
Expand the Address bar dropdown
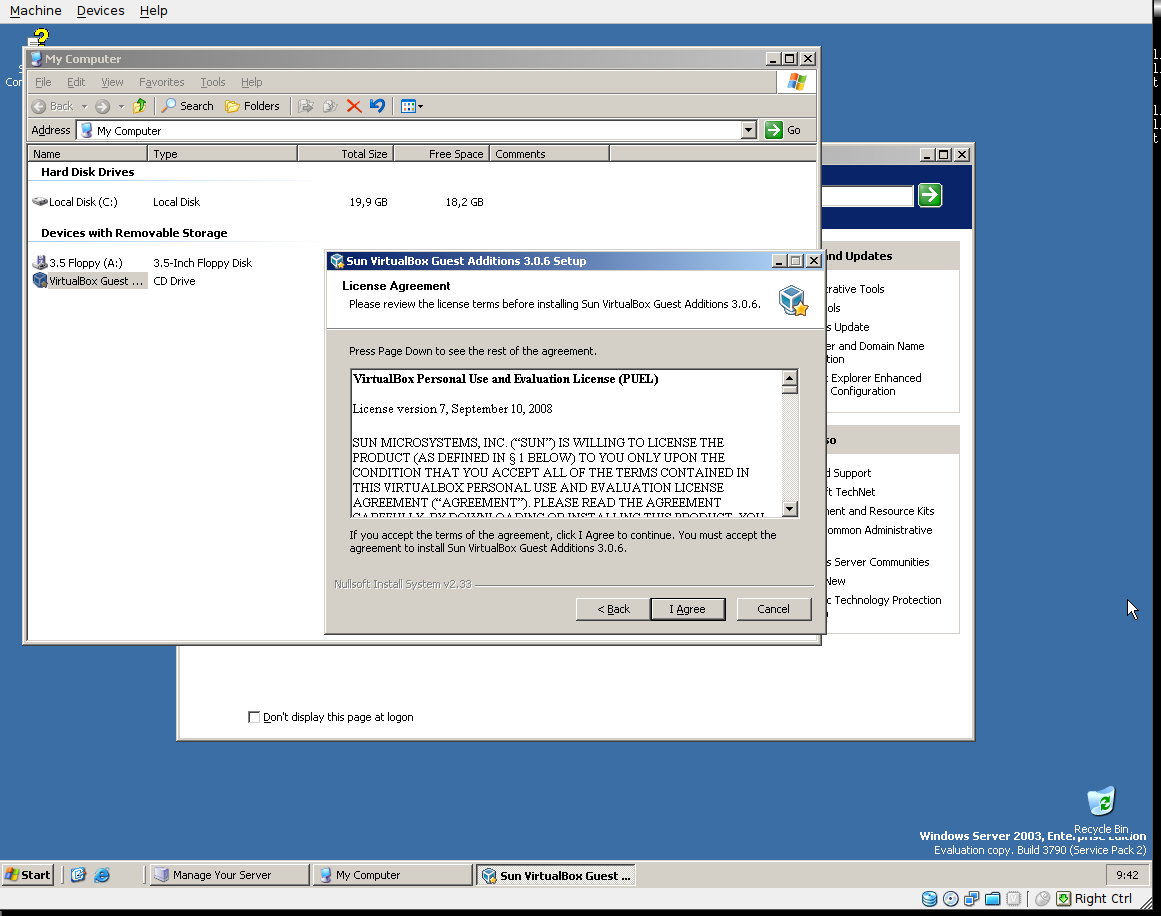coord(749,130)
